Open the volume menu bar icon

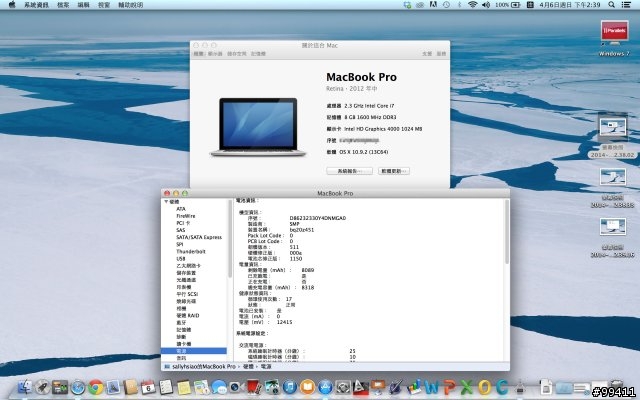coord(486,5)
